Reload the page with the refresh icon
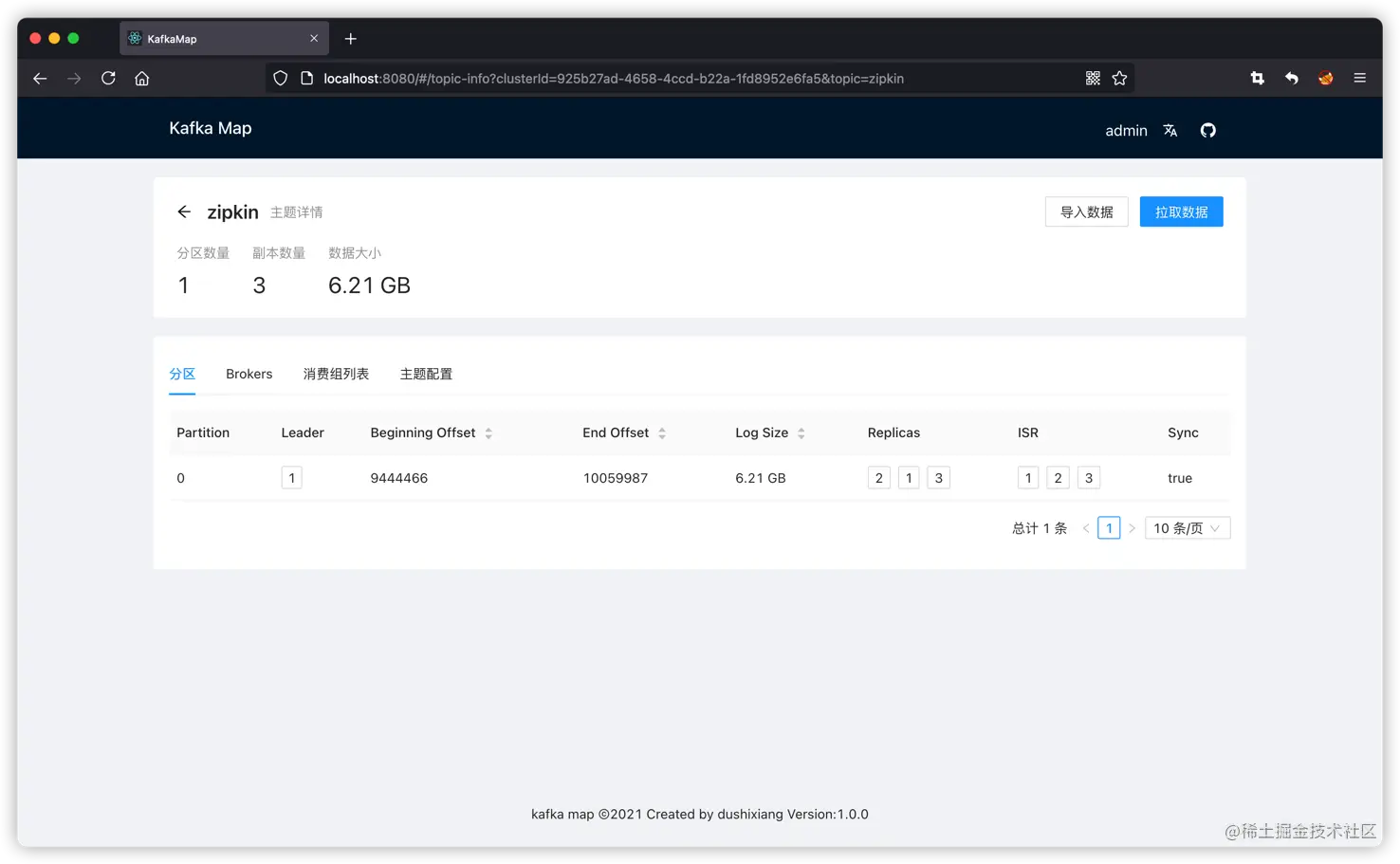 (x=108, y=79)
